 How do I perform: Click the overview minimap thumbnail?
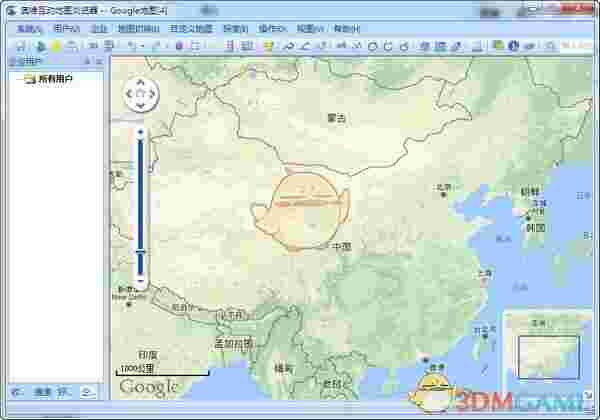point(548,357)
